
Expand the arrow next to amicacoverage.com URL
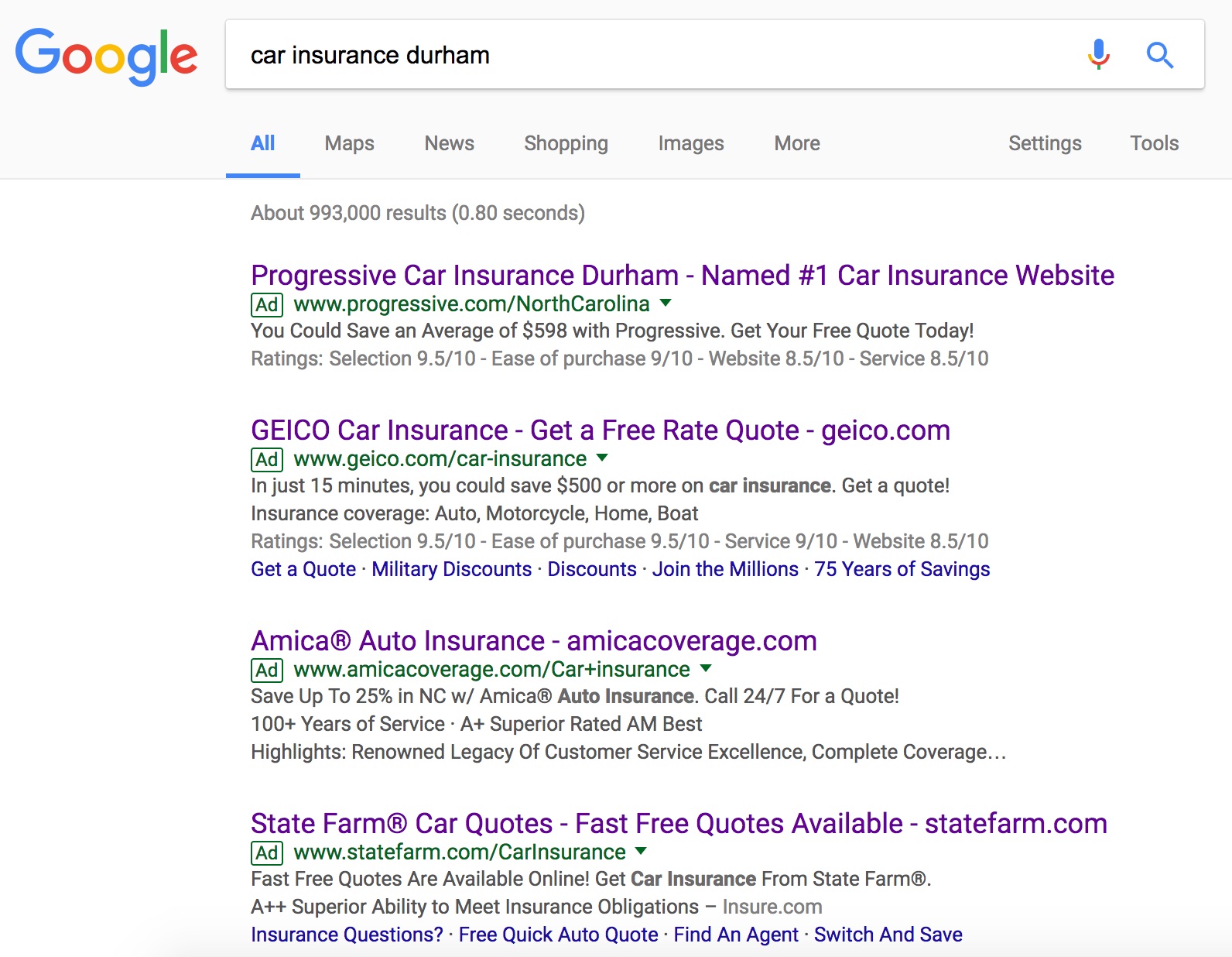[706, 668]
